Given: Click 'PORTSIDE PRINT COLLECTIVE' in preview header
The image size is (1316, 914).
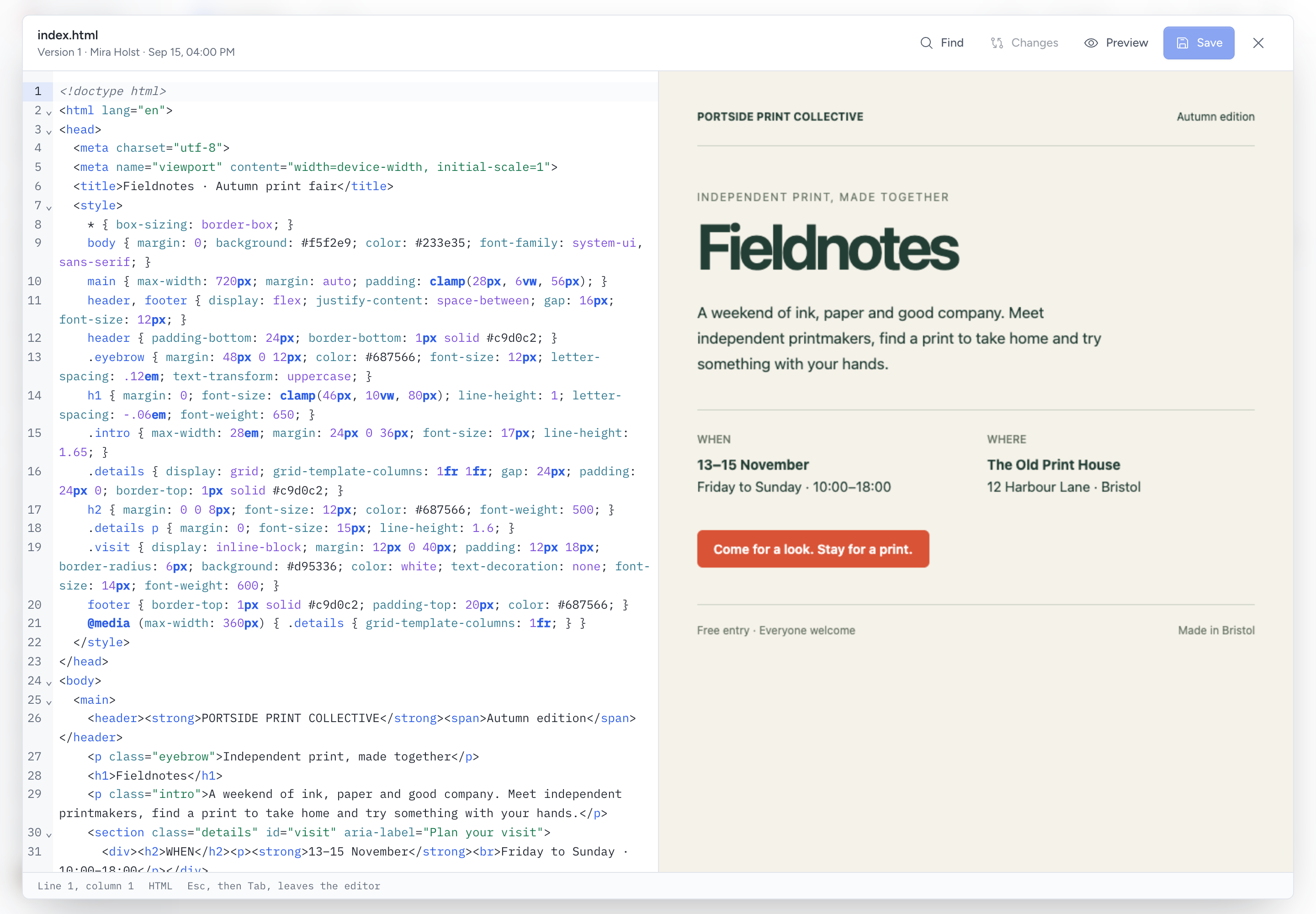Looking at the screenshot, I should coord(780,116).
